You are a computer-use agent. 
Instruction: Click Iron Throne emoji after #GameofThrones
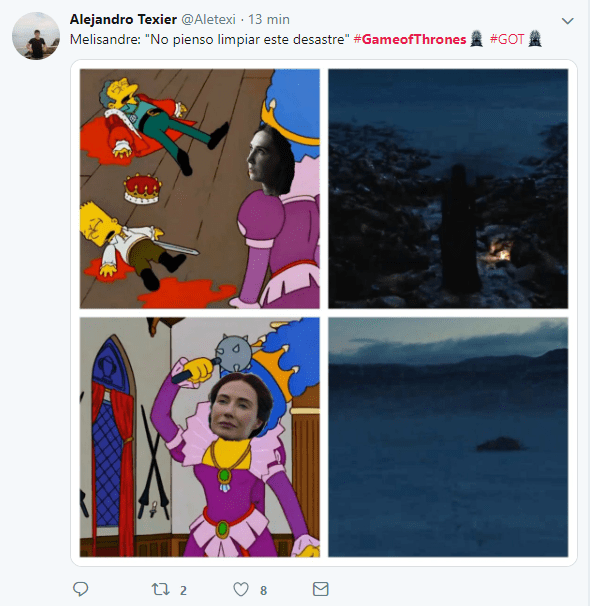[476, 39]
